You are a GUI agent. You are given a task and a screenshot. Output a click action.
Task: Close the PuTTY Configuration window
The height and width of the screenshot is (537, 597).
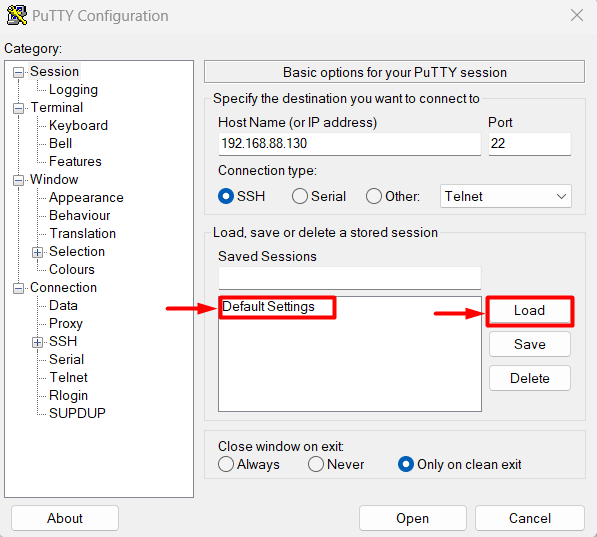tap(577, 15)
